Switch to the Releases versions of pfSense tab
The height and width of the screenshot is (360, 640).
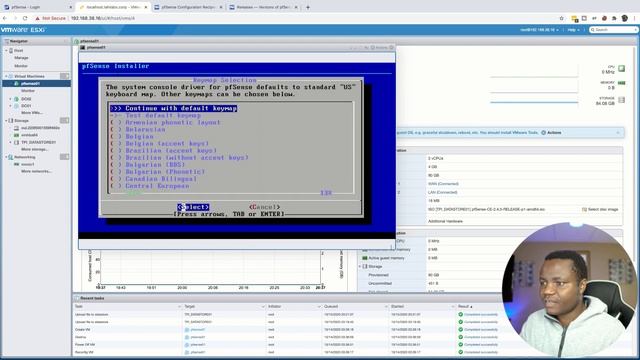click(263, 7)
